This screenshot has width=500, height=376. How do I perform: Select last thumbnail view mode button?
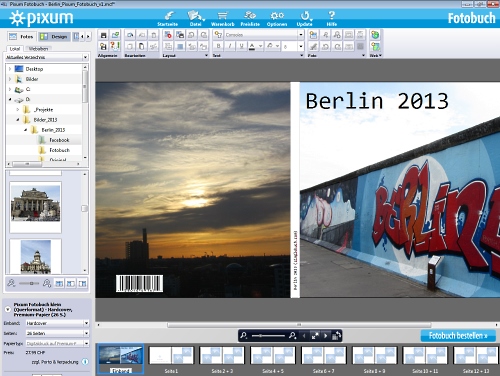click(82, 284)
